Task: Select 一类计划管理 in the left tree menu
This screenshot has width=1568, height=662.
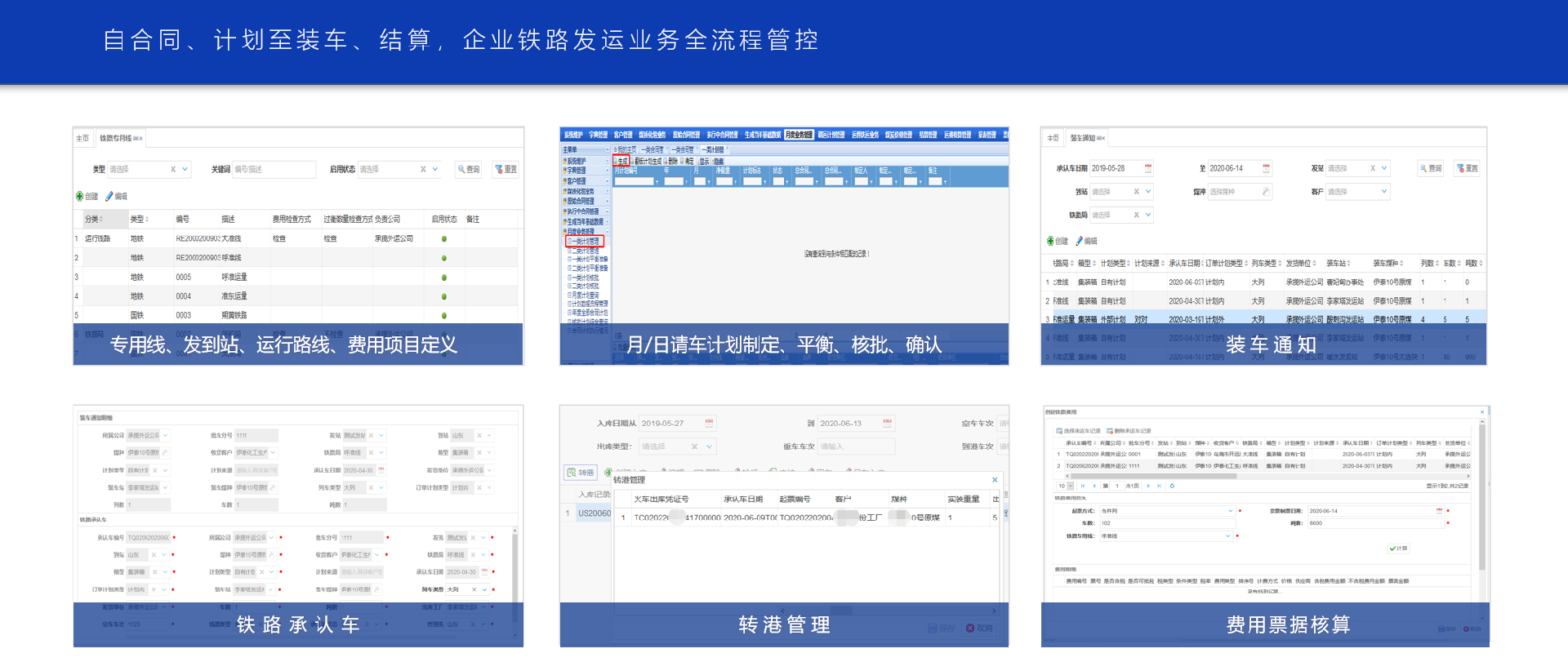Action: tap(585, 242)
